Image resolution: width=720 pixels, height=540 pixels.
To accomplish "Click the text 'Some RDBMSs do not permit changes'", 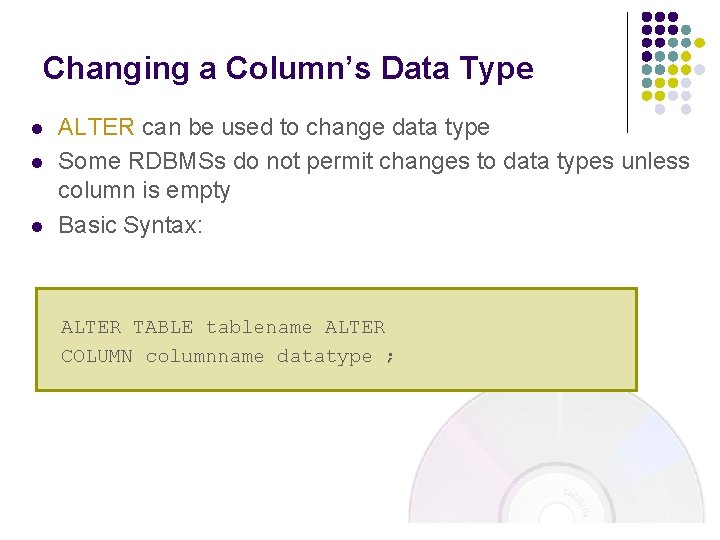I will click(240, 160).
